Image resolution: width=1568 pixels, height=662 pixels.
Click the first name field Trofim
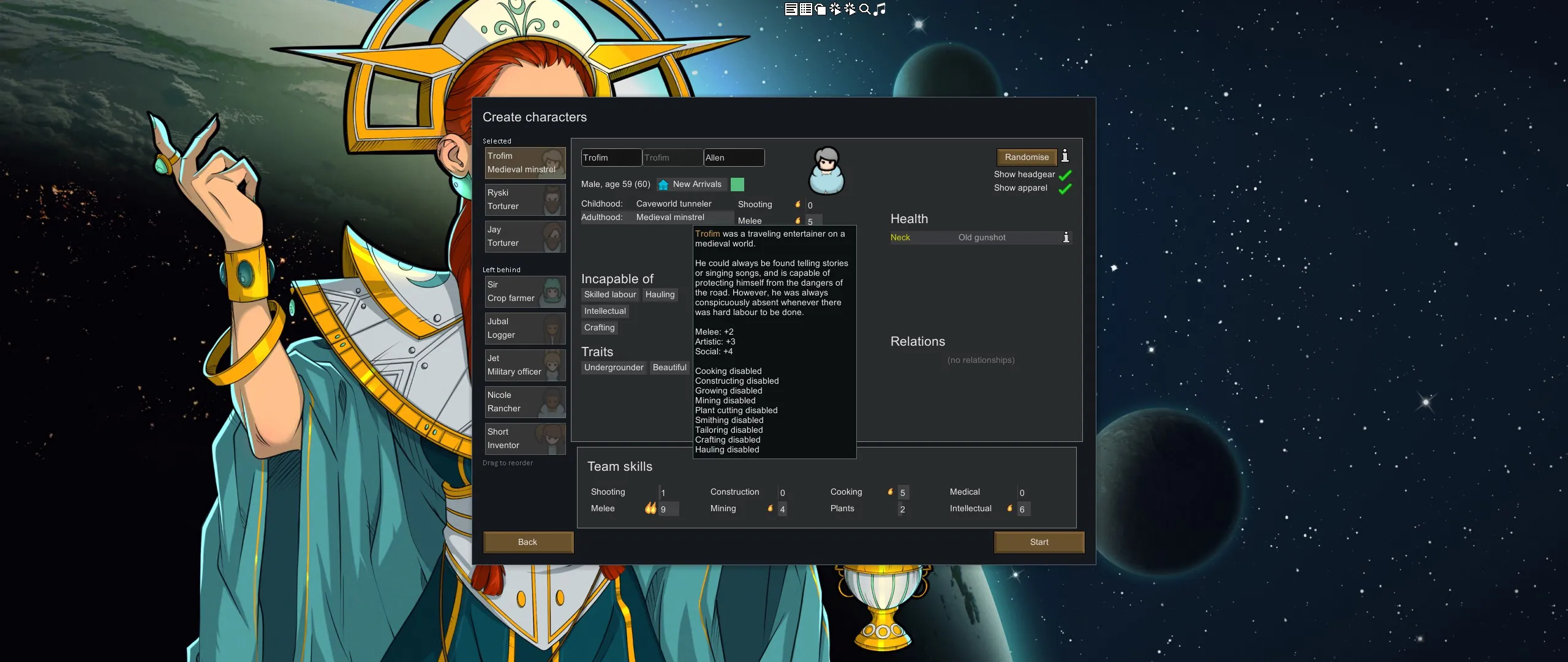611,158
